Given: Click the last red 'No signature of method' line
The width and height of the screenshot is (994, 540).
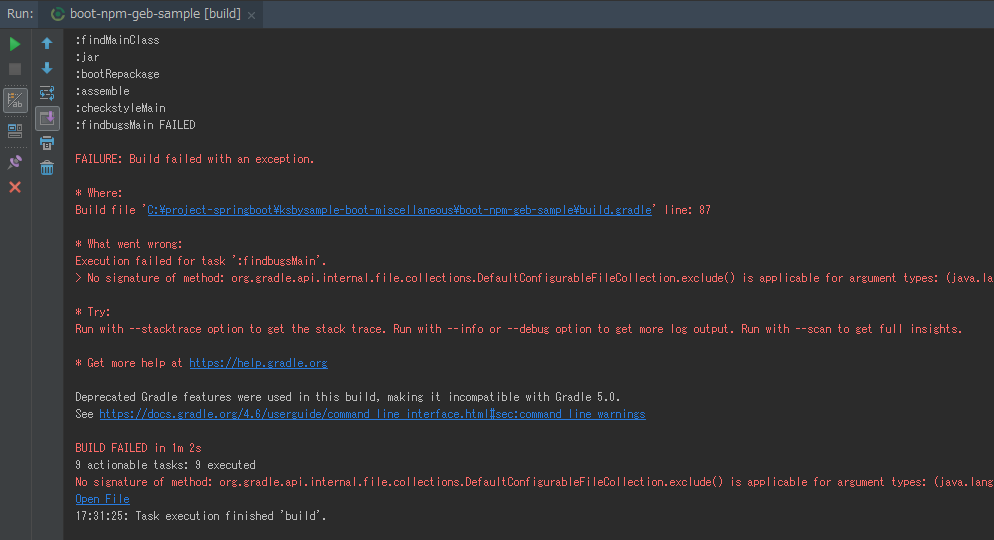Looking at the screenshot, I should tap(534, 482).
